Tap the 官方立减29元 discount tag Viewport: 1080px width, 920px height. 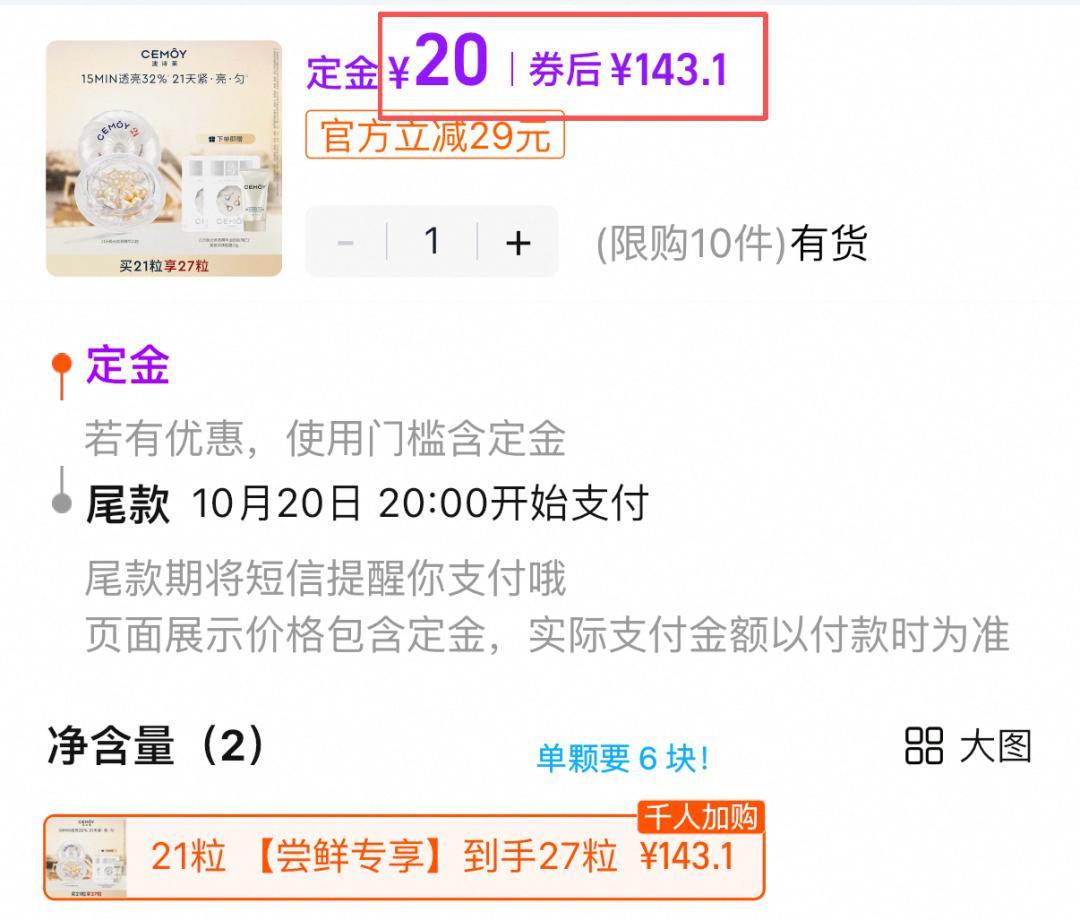435,135
